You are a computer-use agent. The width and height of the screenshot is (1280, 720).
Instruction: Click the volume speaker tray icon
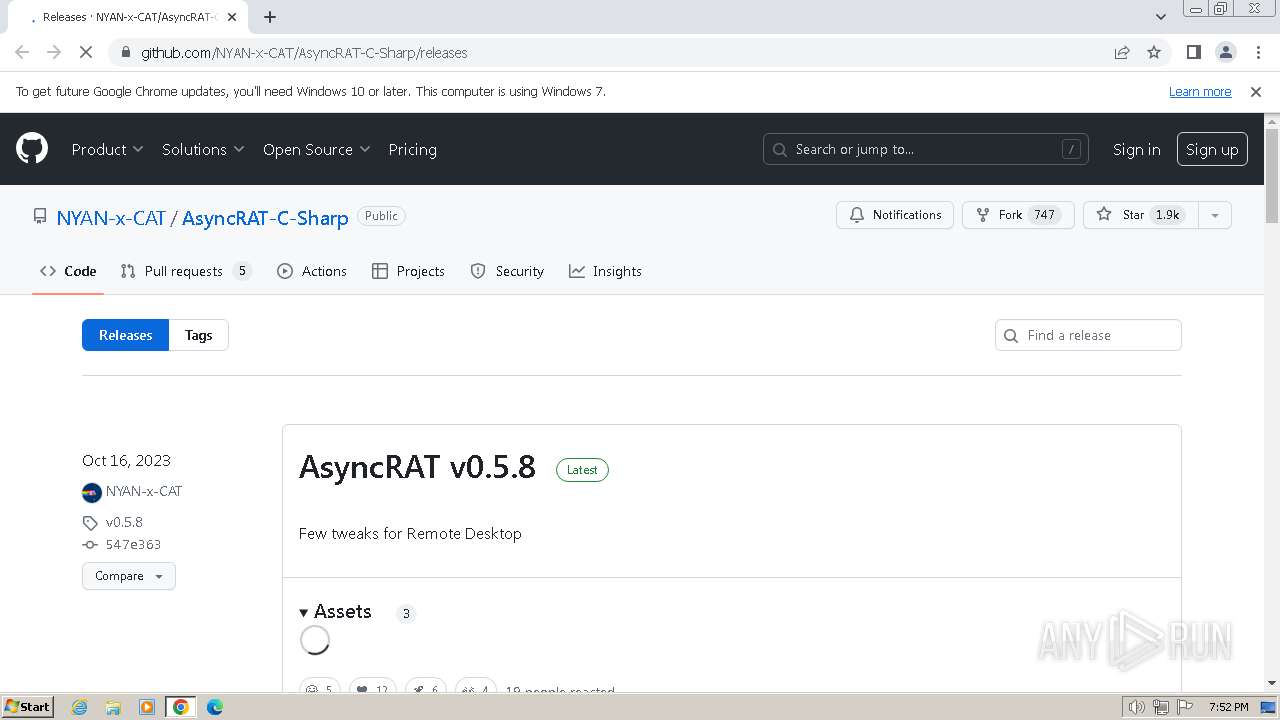1136,707
